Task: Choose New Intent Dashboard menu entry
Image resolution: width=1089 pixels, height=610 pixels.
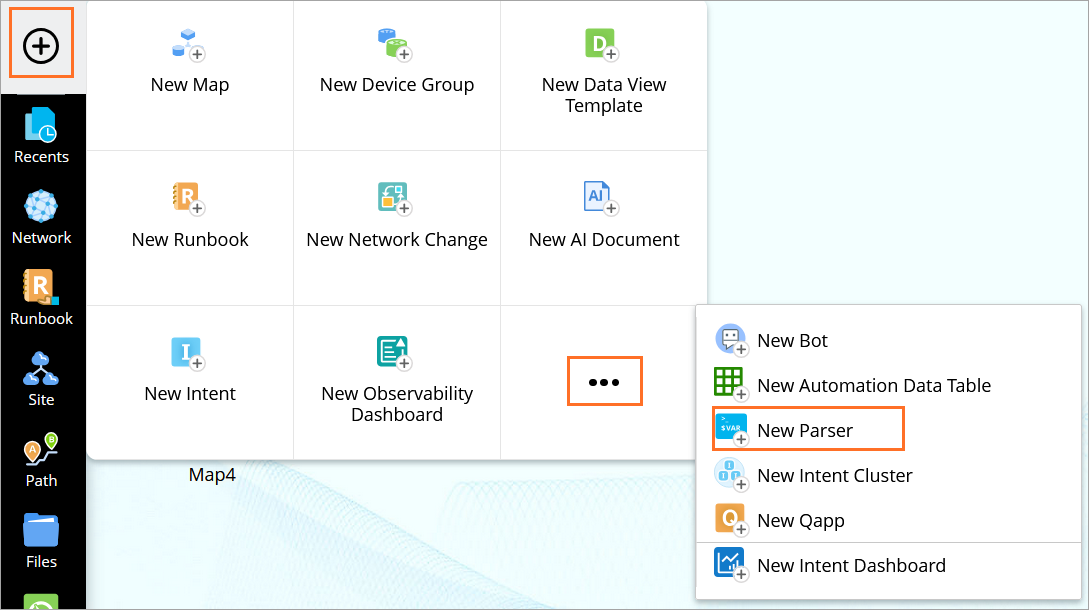Action: click(x=851, y=565)
